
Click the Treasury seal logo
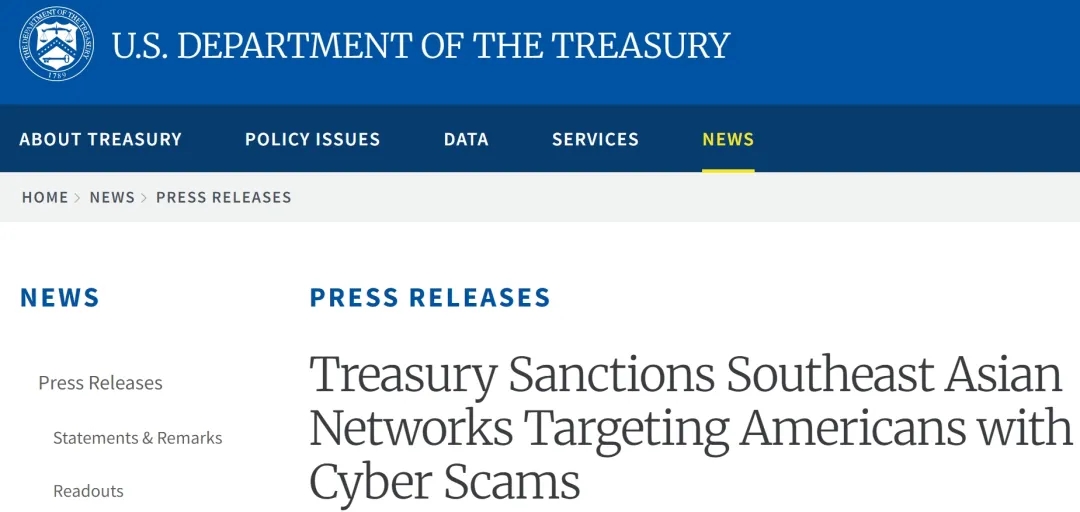[x=57, y=43]
